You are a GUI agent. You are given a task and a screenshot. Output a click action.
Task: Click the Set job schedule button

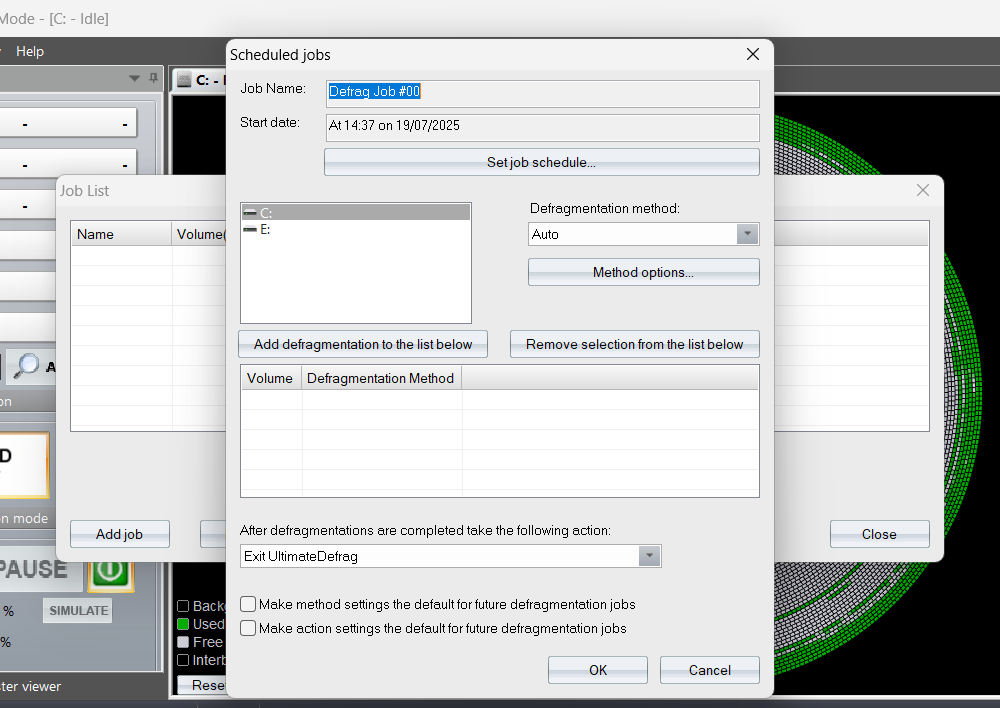point(541,162)
